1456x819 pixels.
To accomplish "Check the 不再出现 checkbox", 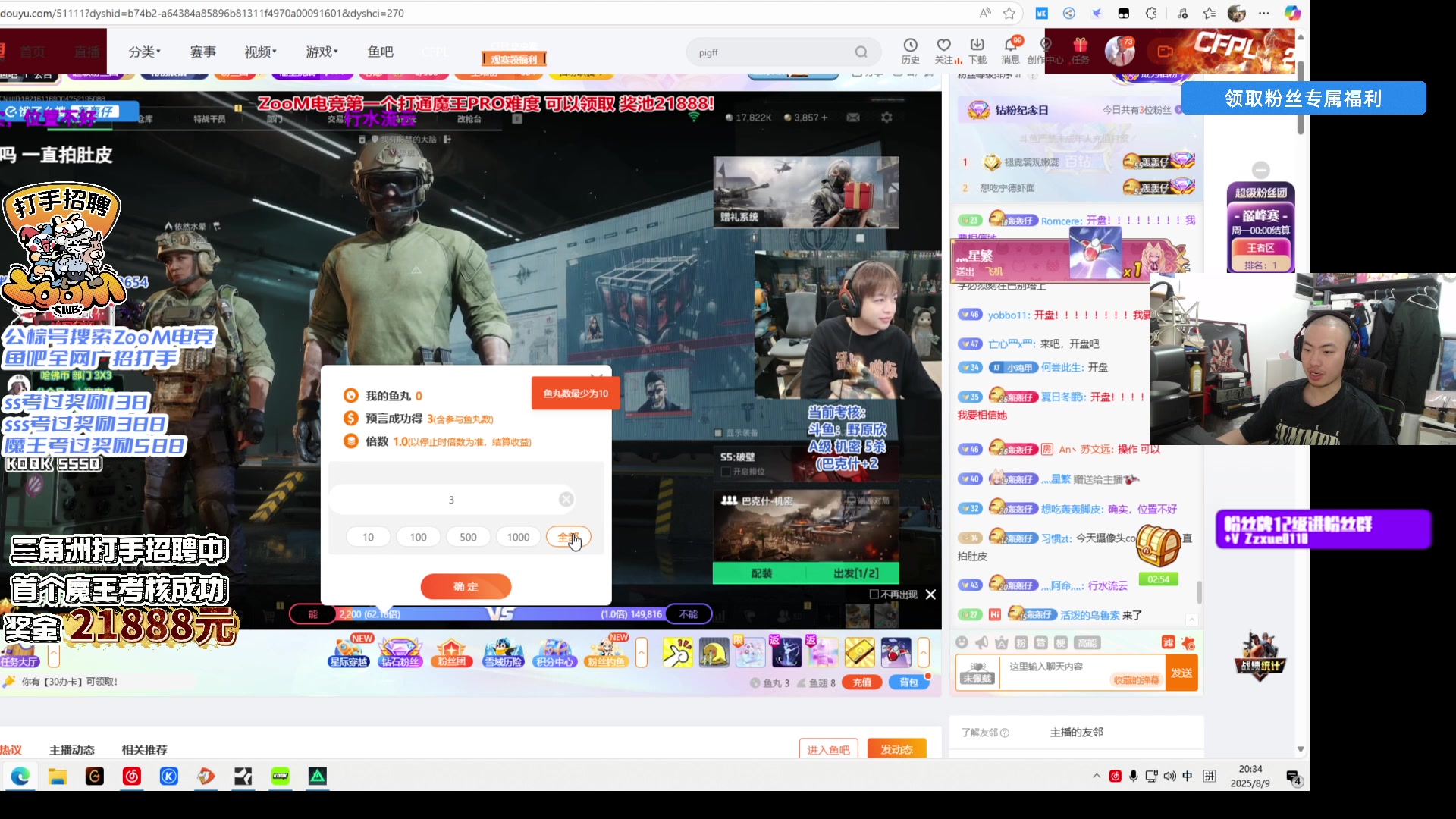I will (x=874, y=595).
